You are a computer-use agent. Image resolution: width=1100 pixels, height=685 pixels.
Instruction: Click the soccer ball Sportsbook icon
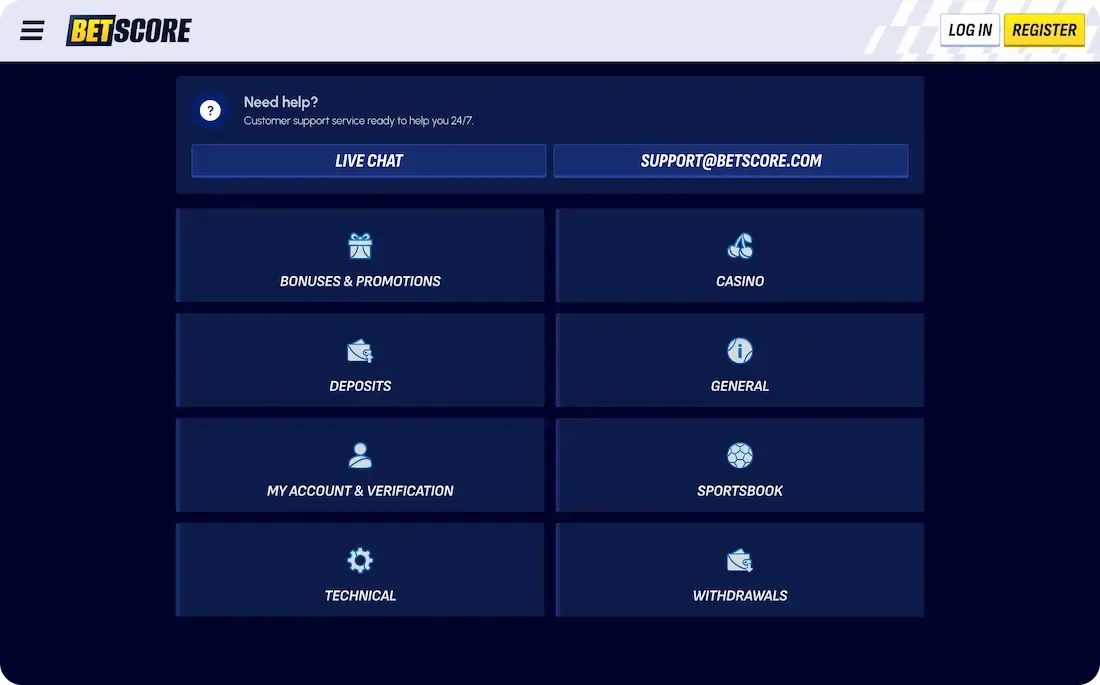(739, 455)
